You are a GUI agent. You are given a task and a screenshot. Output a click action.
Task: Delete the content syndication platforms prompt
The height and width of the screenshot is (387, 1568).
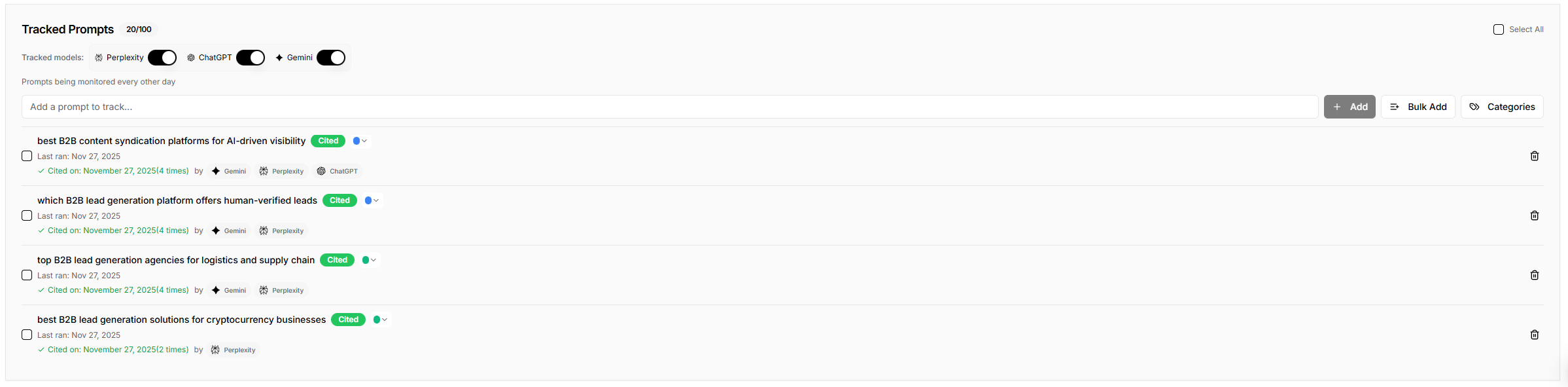coord(1534,156)
